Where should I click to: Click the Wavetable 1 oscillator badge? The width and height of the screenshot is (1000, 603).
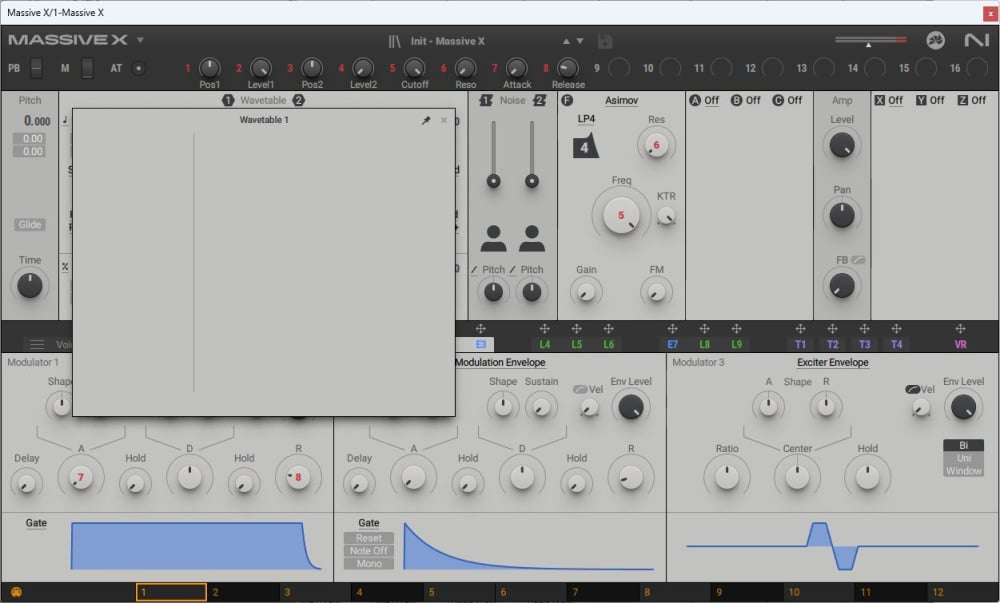click(228, 100)
